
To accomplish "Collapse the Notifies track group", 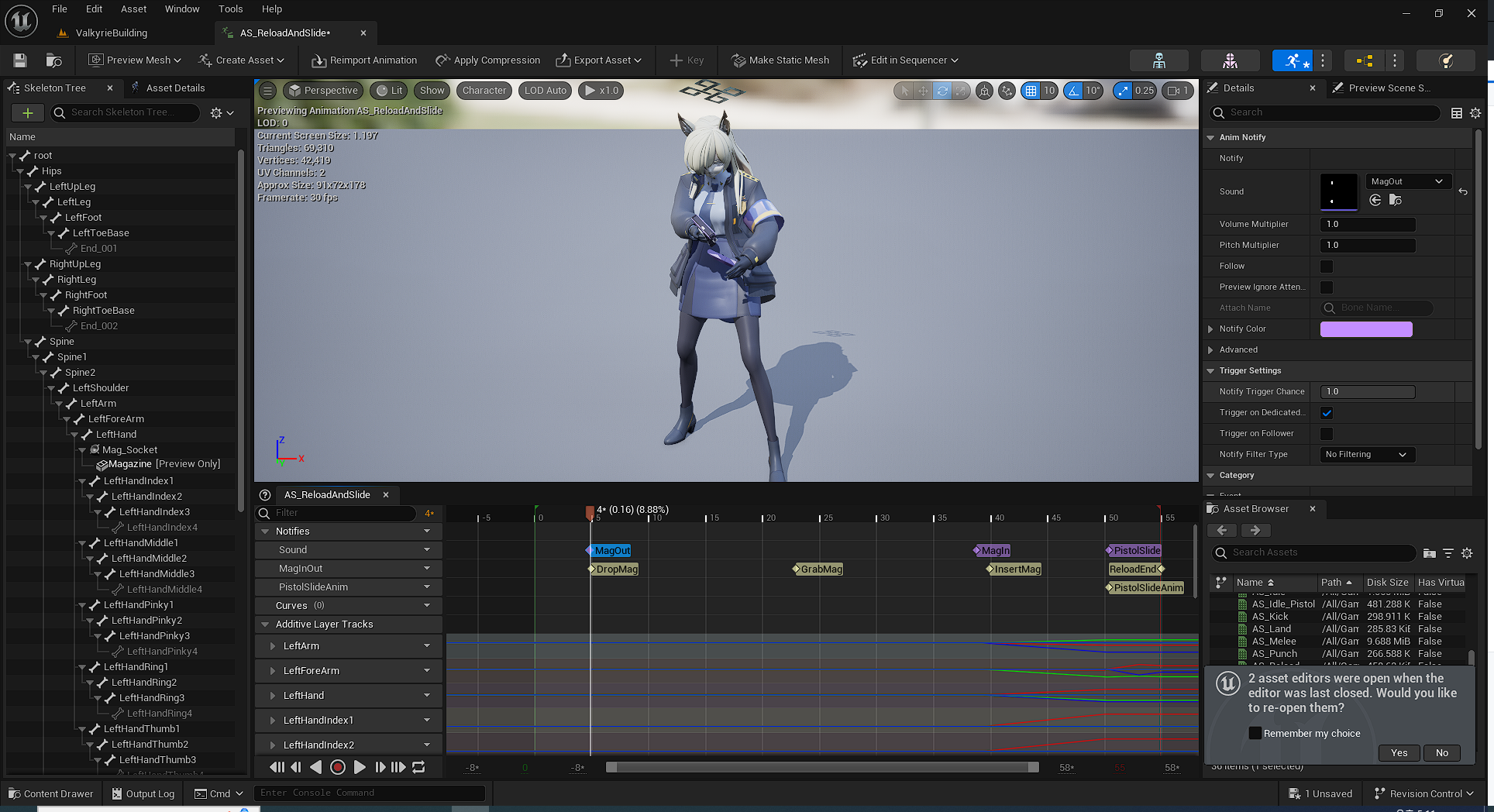I will 265,532.
